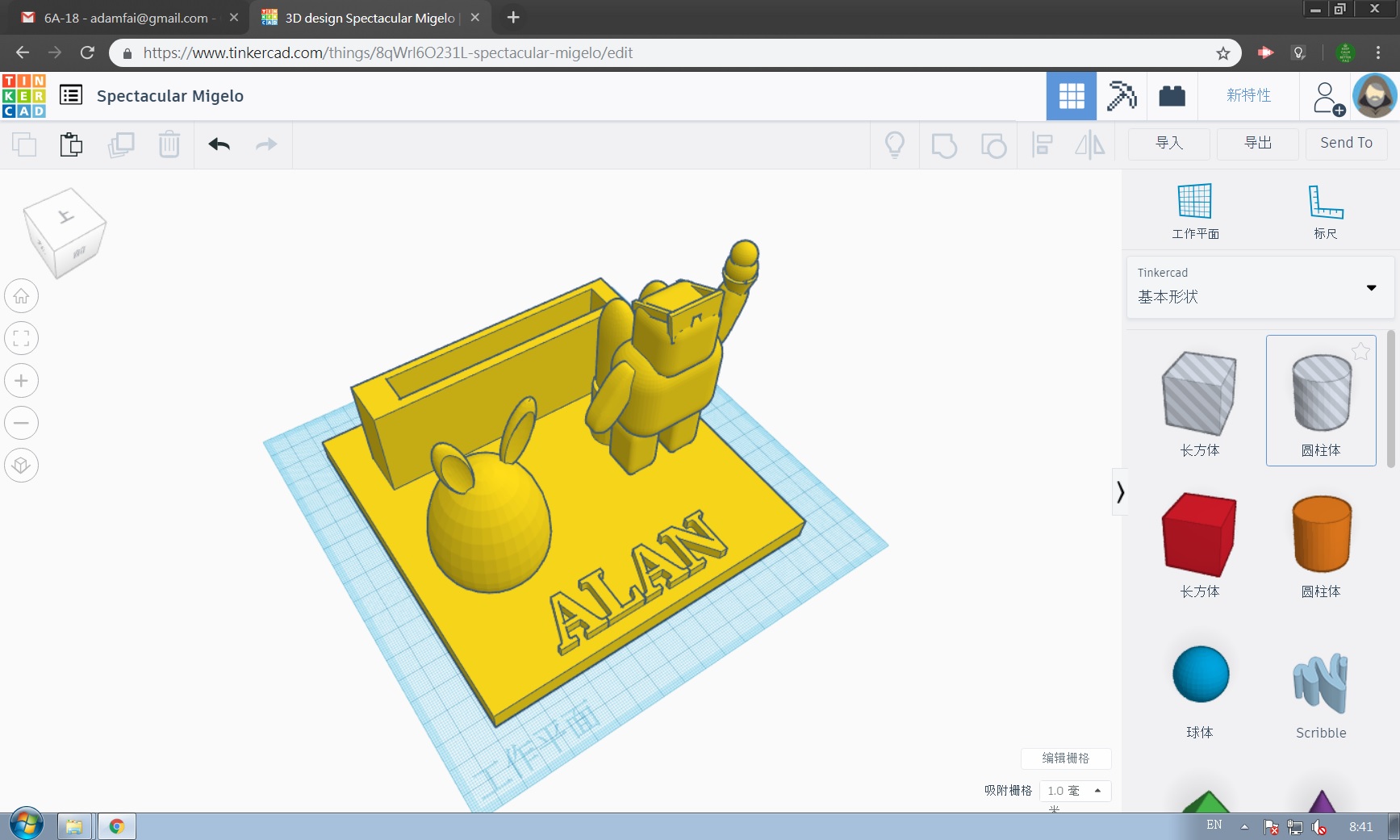
Task: Click the Send To button
Action: [x=1346, y=144]
